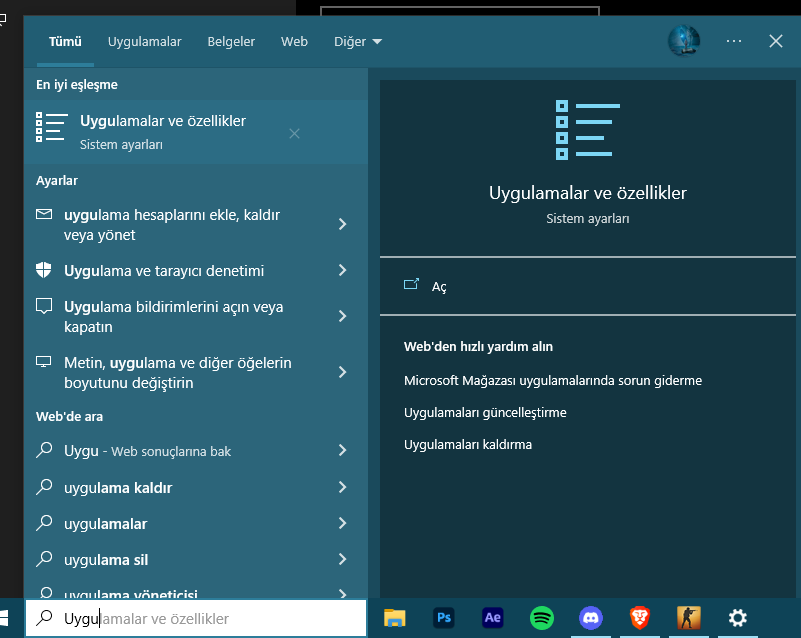Click the Windows Start button
This screenshot has height=638, width=801.
[x=5, y=618]
